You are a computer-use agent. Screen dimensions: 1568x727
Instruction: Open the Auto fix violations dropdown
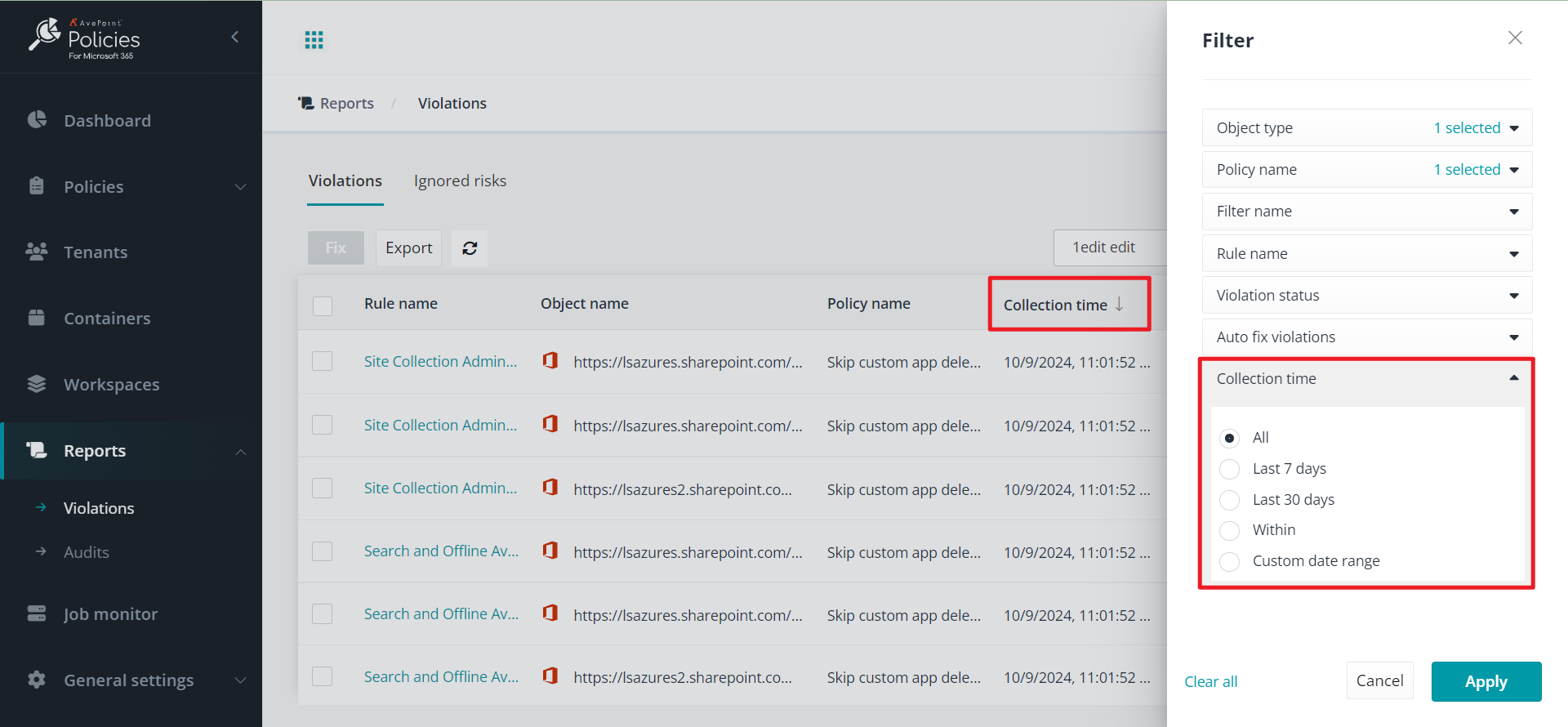point(1367,337)
